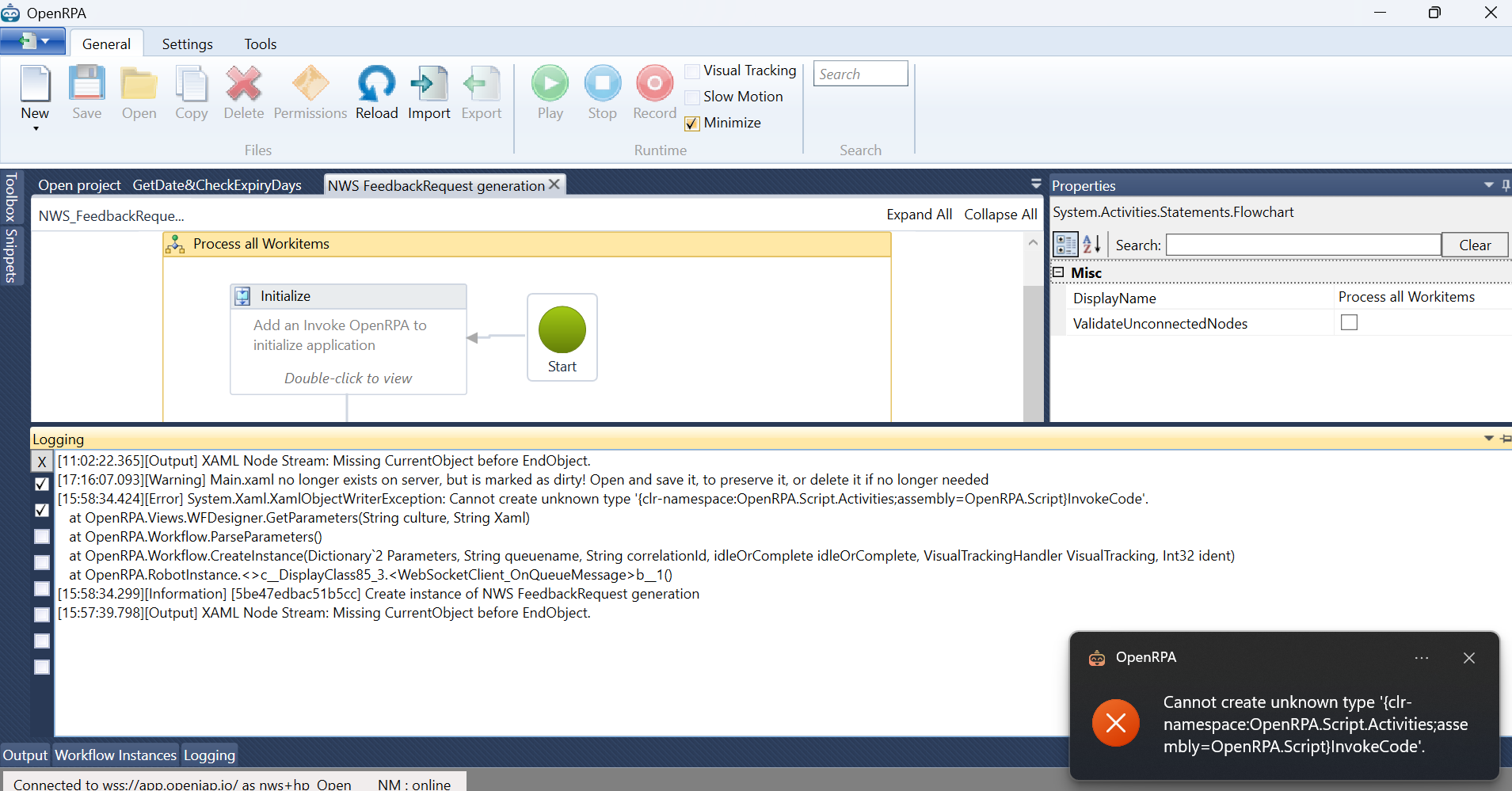Viewport: 1512px width, 791px height.
Task: Click the Export icon
Action: tap(482, 84)
